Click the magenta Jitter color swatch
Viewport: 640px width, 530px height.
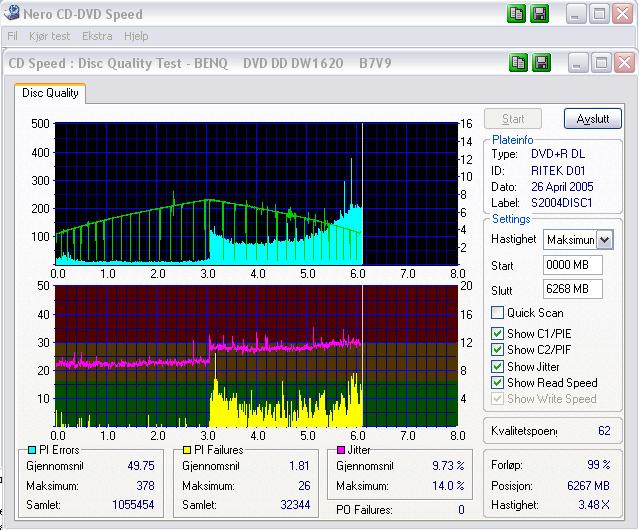pos(340,450)
